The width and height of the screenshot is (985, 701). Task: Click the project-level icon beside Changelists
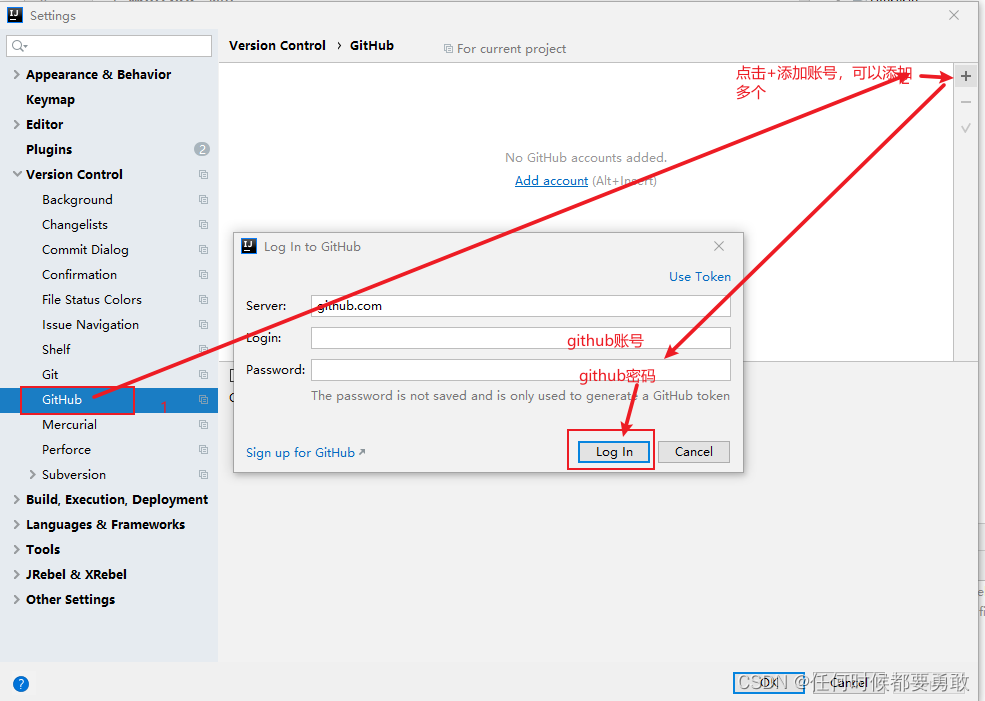pos(204,225)
